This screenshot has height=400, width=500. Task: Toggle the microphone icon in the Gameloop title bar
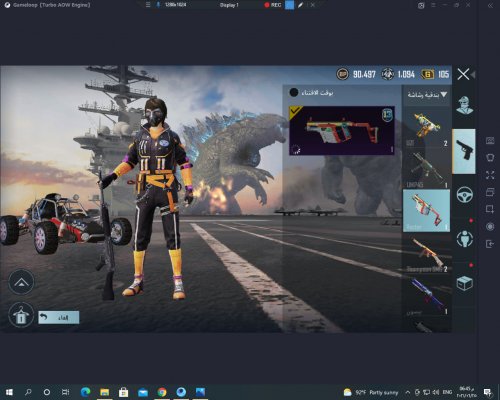click(158, 5)
